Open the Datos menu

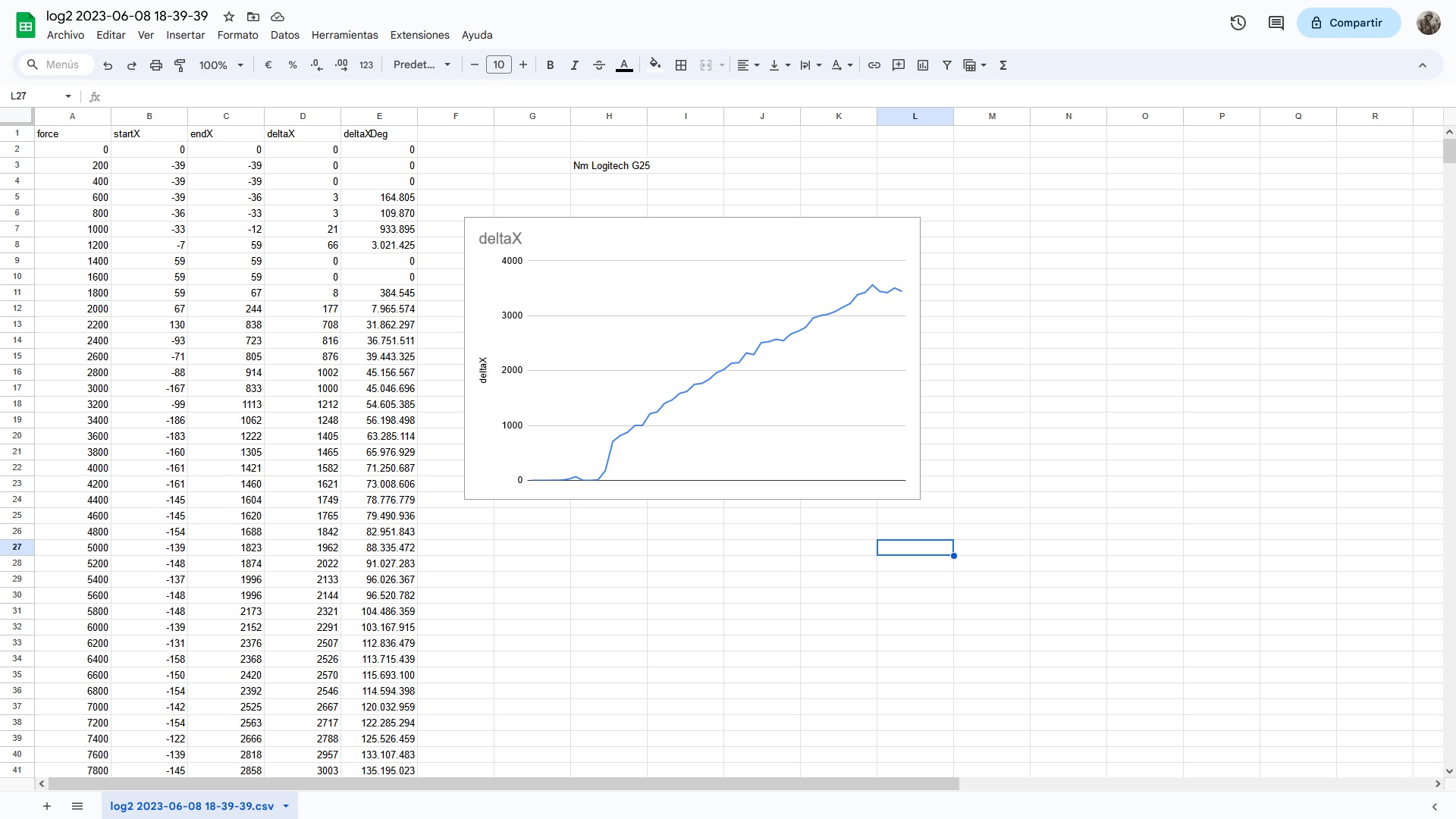[284, 35]
